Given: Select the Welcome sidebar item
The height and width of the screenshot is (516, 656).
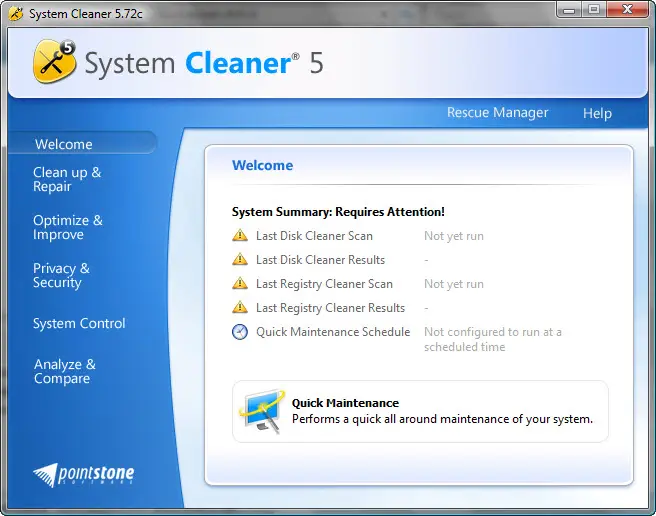Looking at the screenshot, I should click(82, 144).
